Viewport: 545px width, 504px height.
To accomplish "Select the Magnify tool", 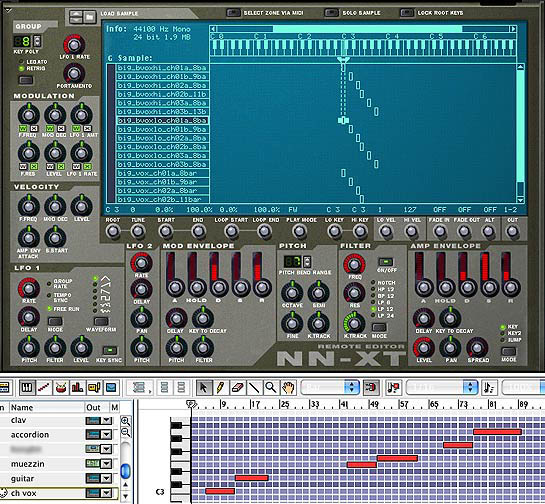I will tap(270, 387).
